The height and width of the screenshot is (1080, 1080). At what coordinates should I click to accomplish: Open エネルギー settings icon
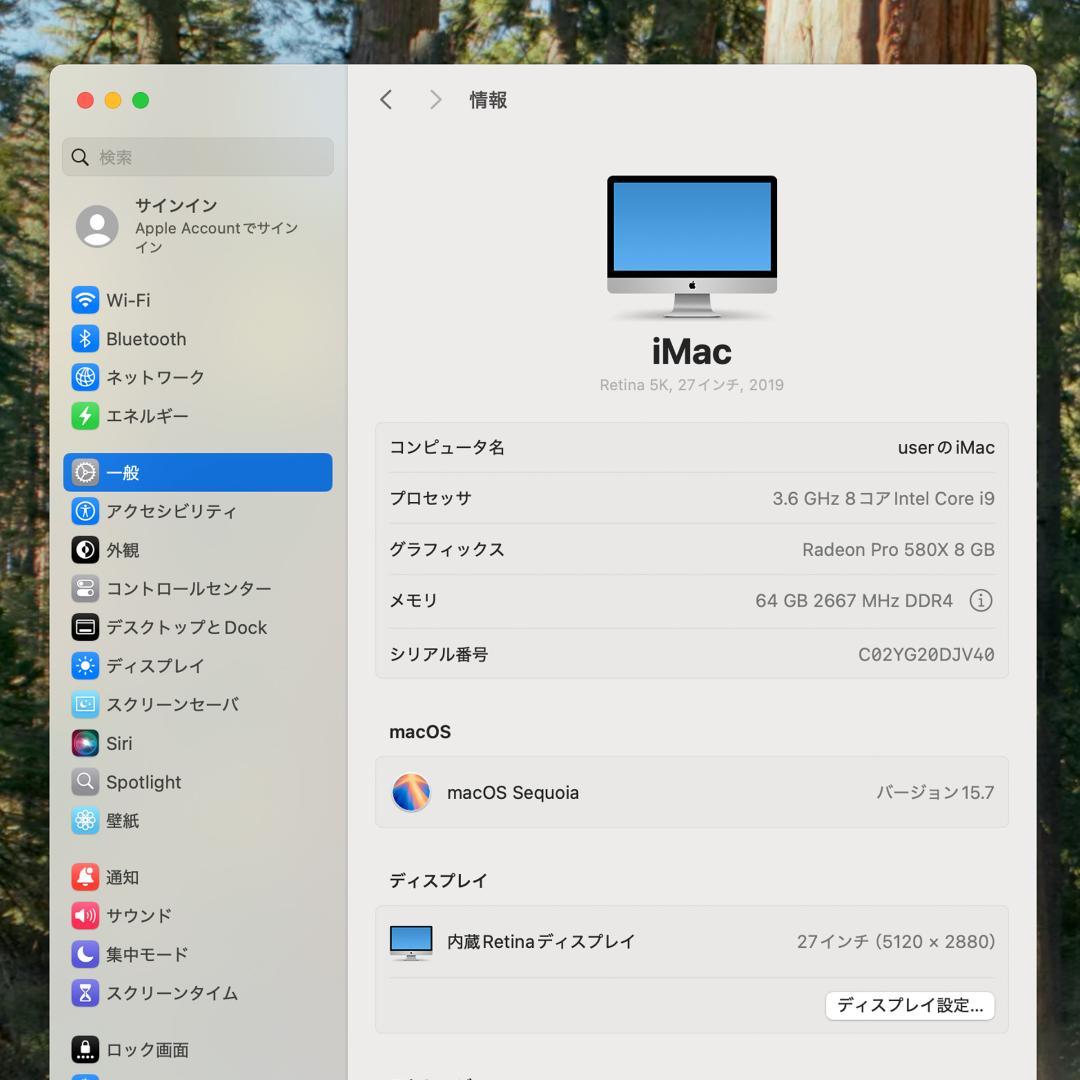click(x=85, y=416)
